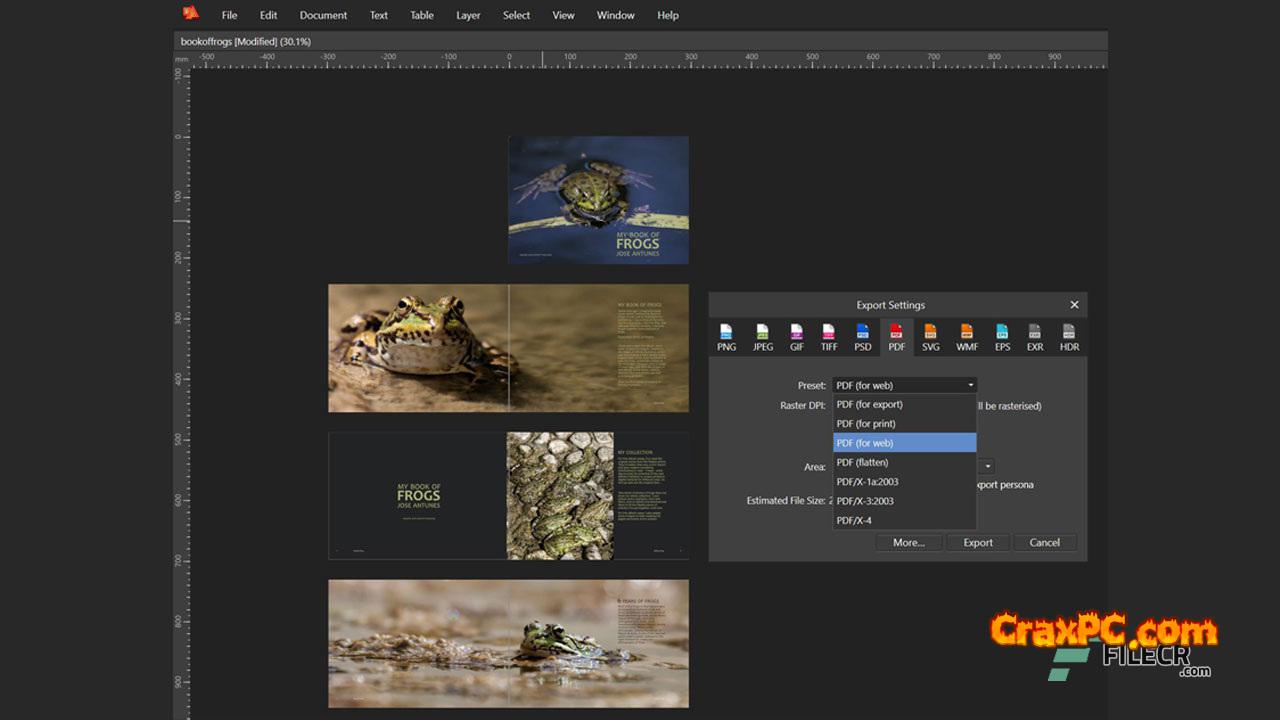The width and height of the screenshot is (1280, 720).
Task: Switch to PSD export format
Action: tap(862, 337)
